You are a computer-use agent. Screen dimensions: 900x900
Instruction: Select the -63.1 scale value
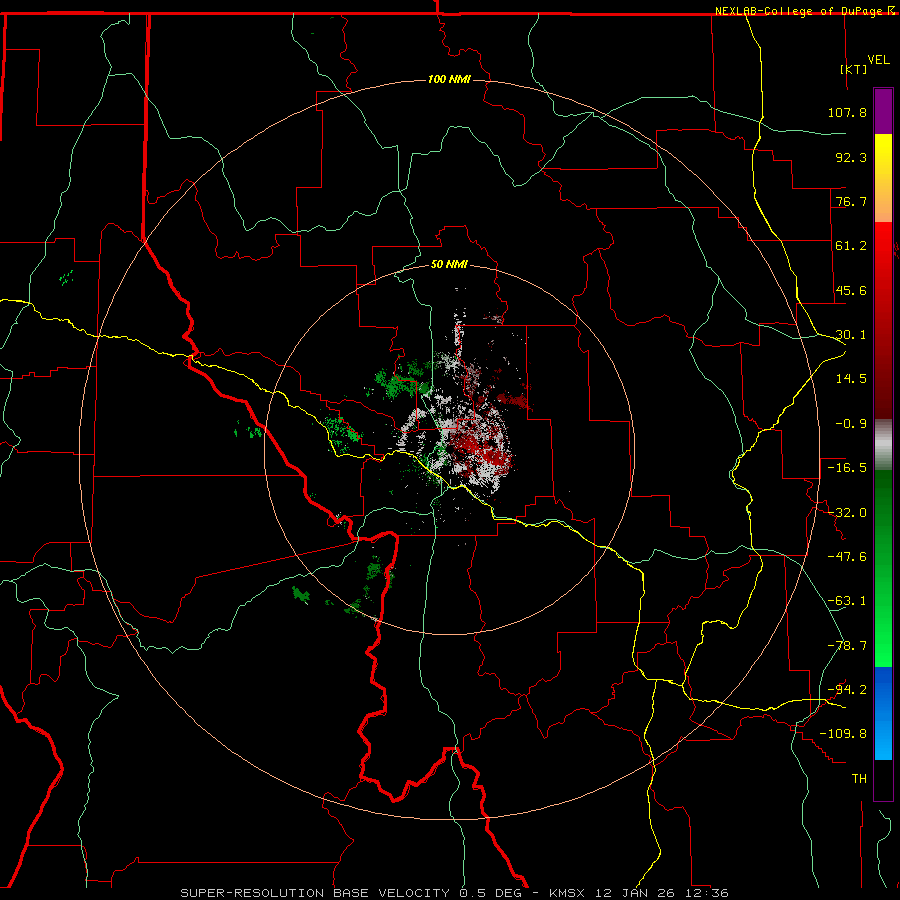tap(847, 601)
